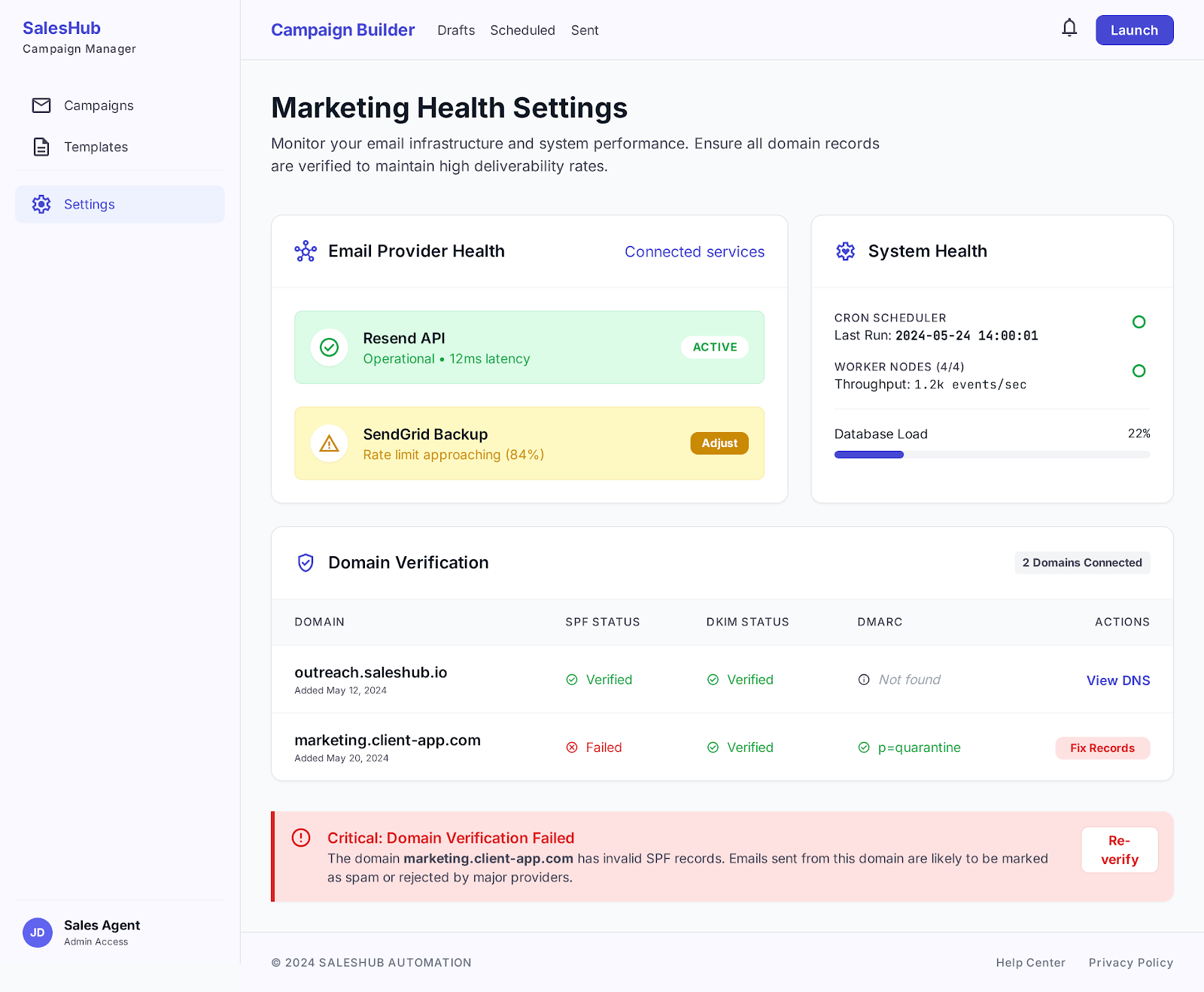Viewport: 1204px width, 992px height.
Task: Click the 'Rate limit approaching (84%)' text
Action: pos(454,455)
